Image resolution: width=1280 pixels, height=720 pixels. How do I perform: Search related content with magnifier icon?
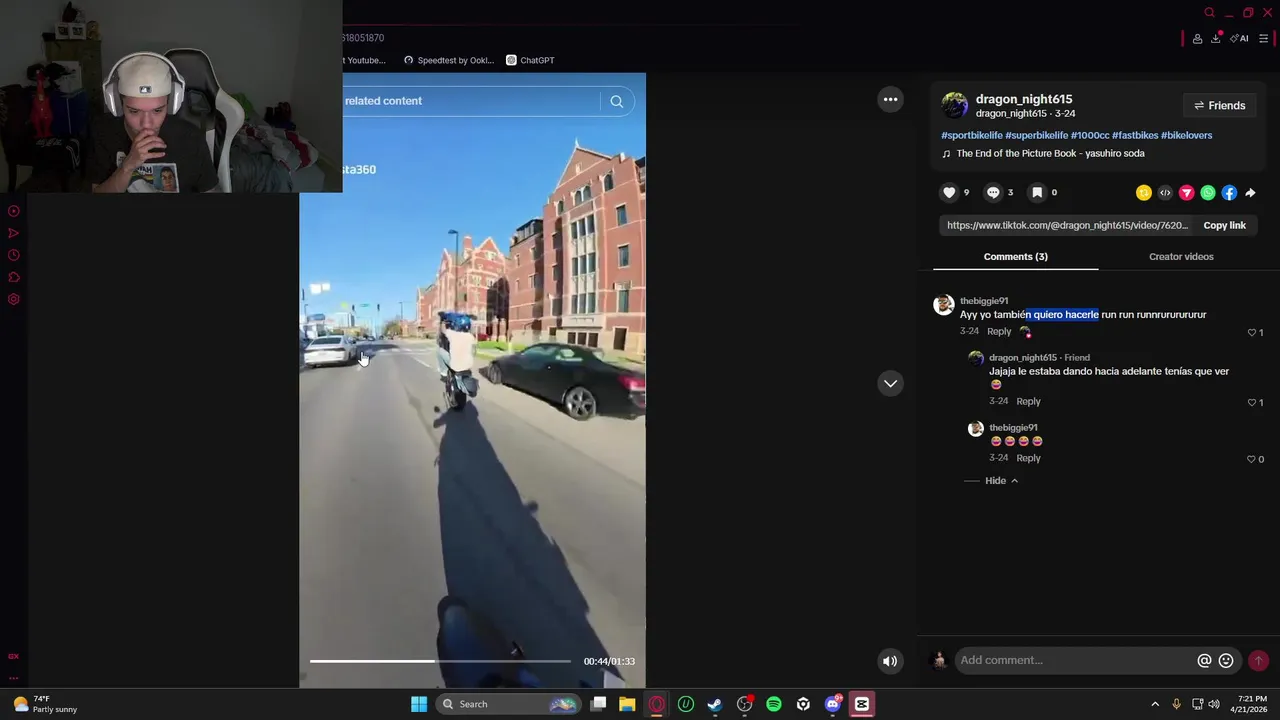coord(617,101)
